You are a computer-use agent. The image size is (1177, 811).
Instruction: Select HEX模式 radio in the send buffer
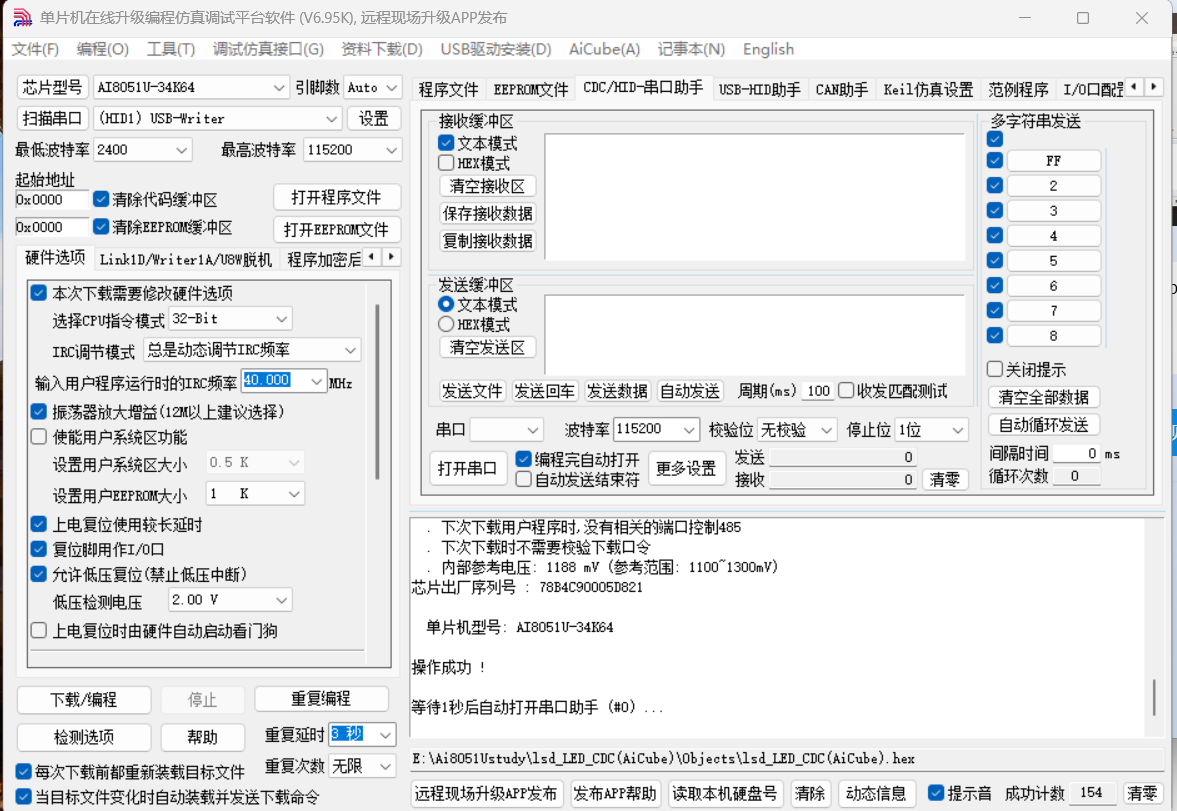click(x=446, y=324)
